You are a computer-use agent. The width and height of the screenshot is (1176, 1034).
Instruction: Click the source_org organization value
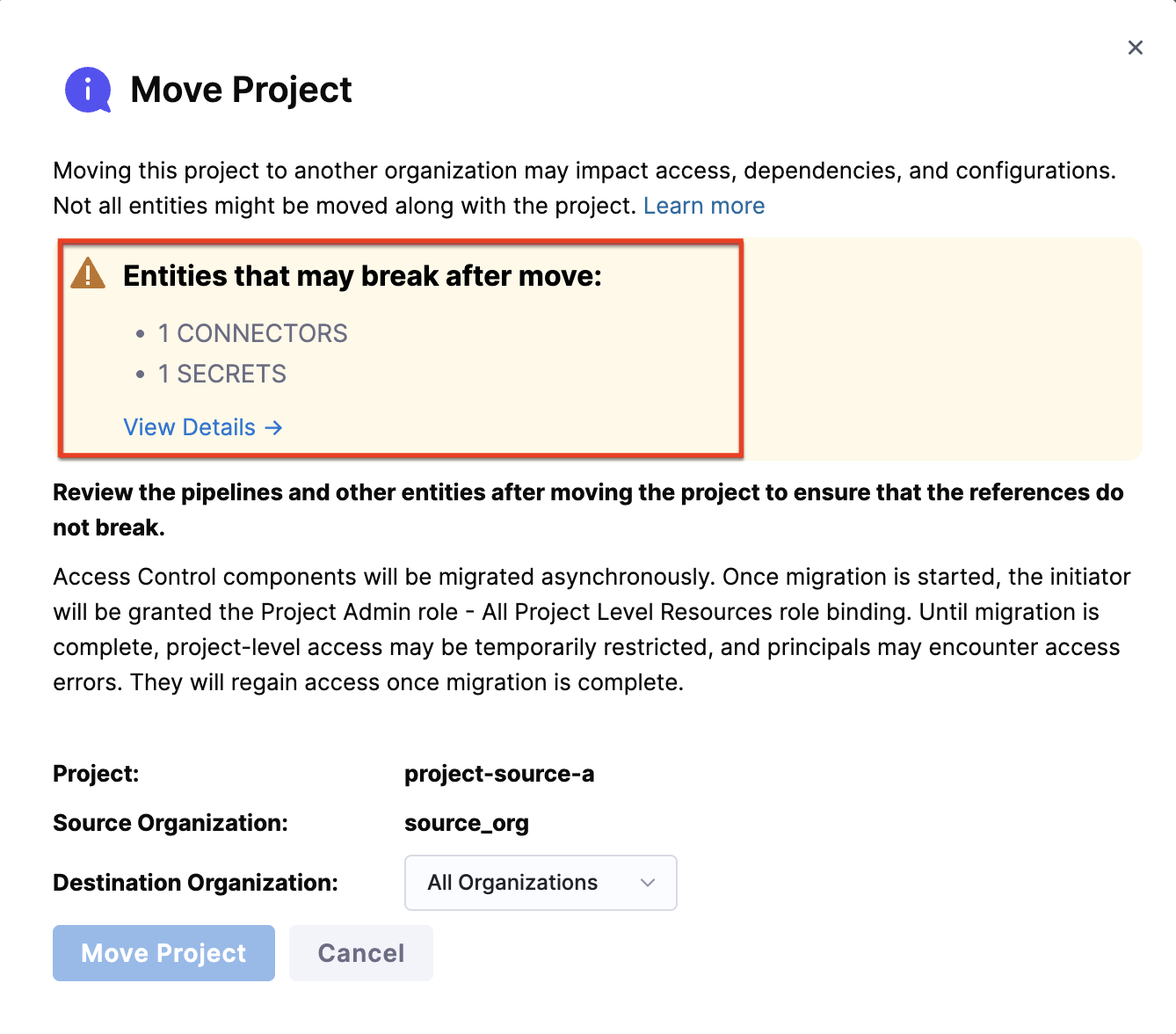467,823
